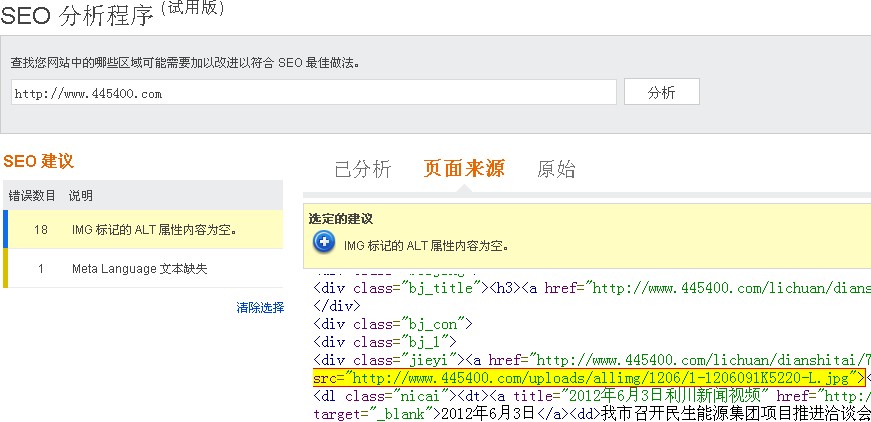Click the dl class="nicai" source line
Image resolution: width=871 pixels, height=422 pixels.
click(590, 395)
